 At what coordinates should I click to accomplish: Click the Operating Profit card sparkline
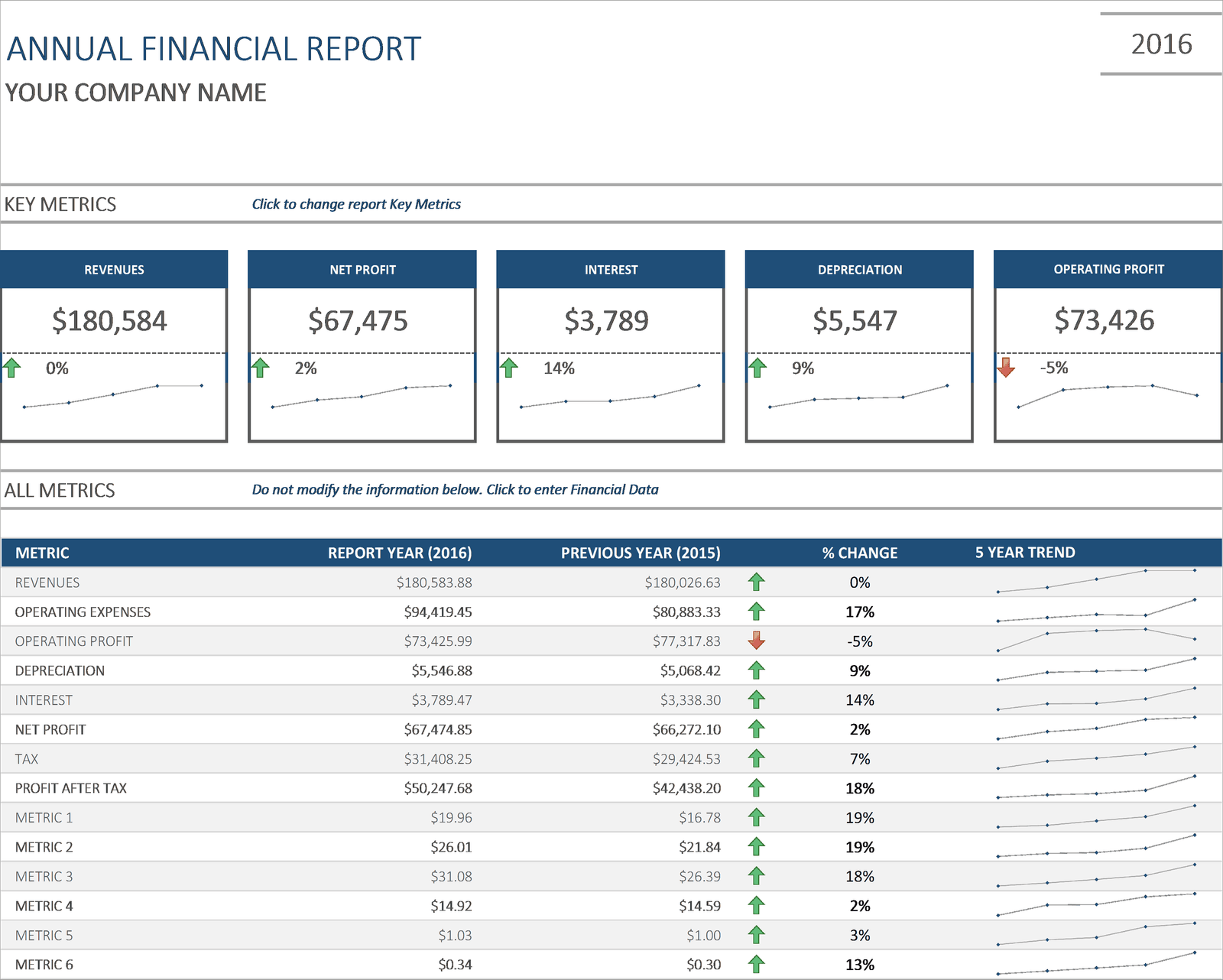point(1107,395)
